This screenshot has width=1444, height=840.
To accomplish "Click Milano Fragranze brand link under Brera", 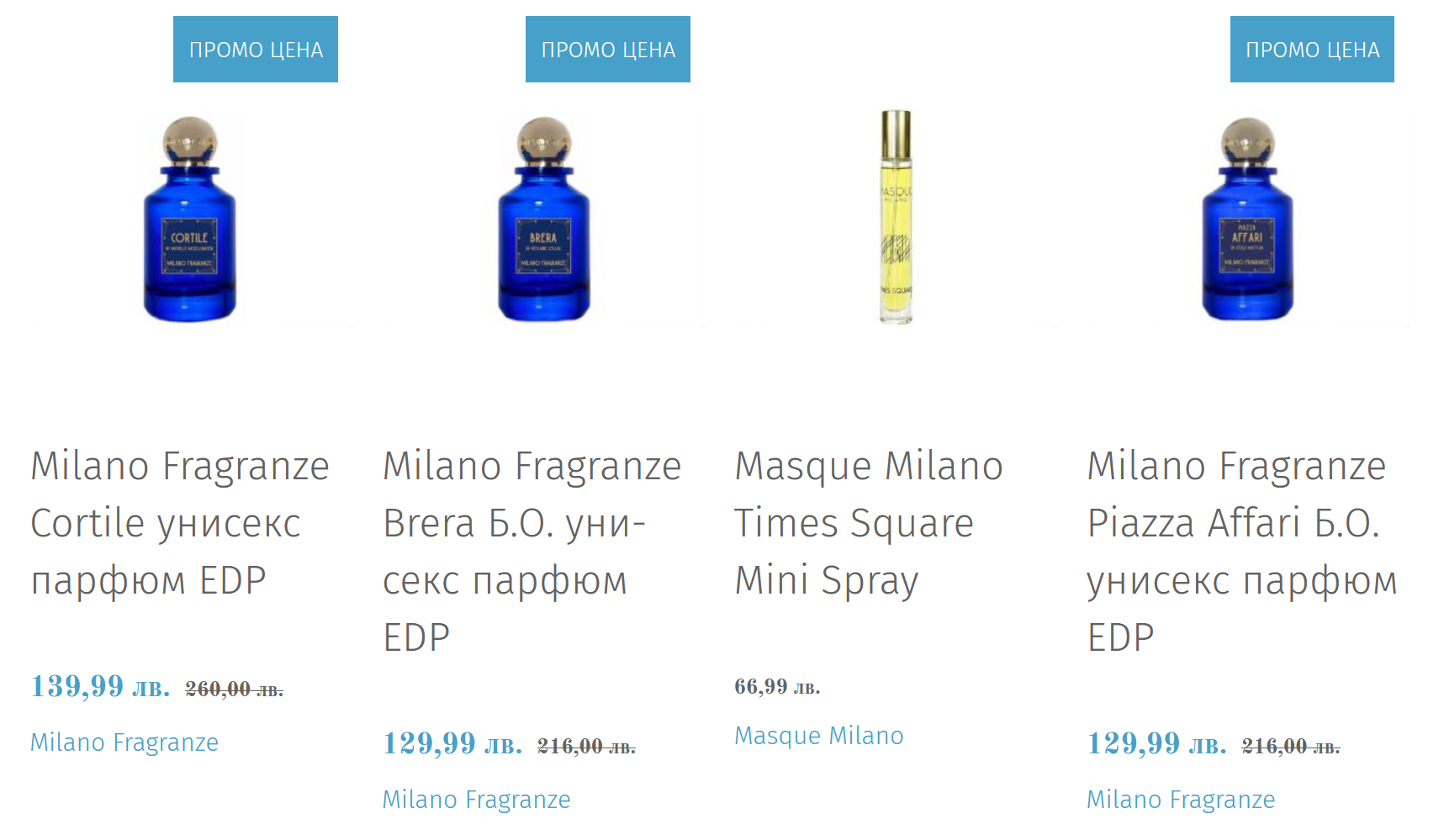I will tap(477, 800).
